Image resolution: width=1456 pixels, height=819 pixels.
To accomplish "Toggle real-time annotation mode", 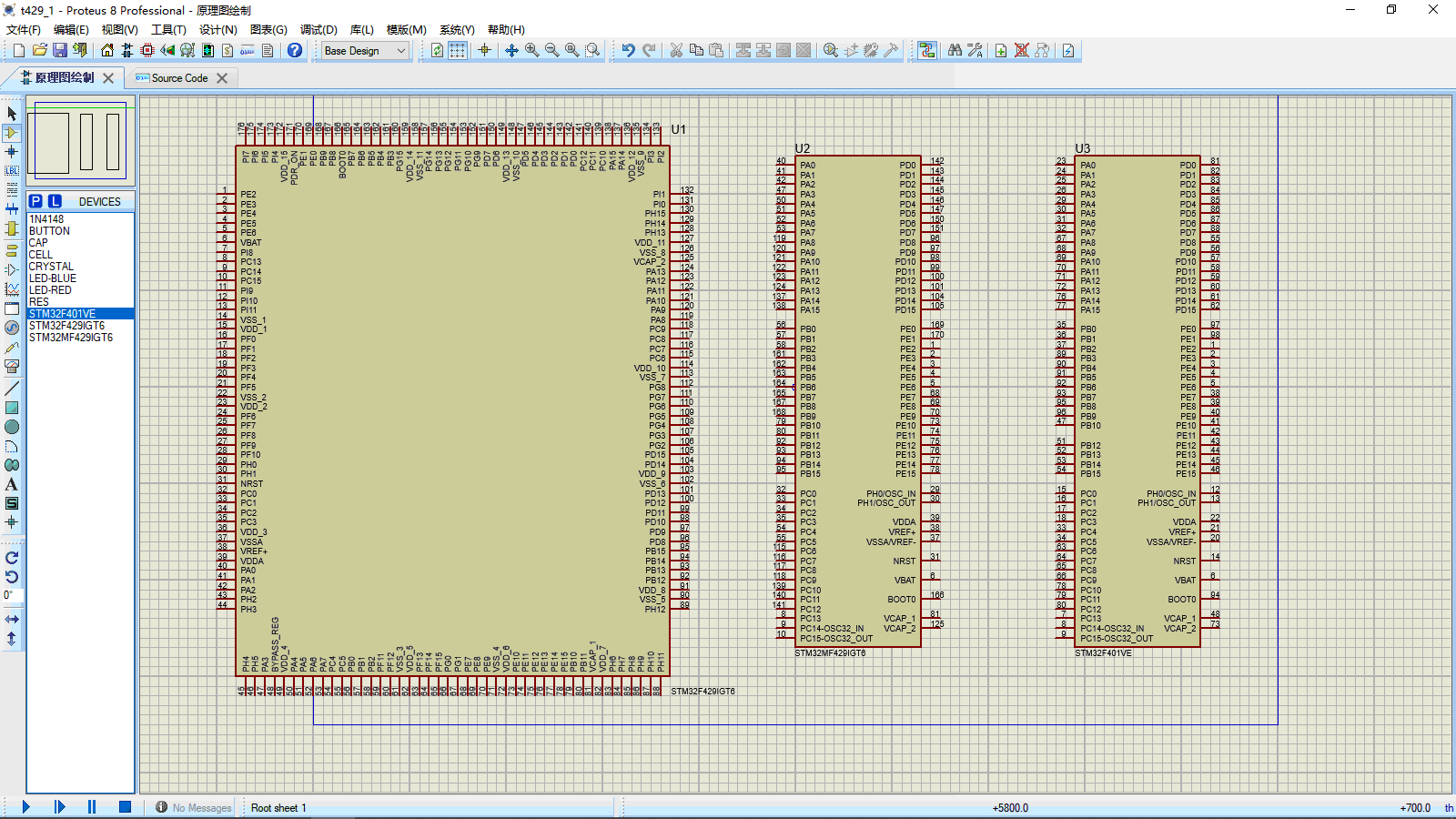I will [927, 51].
